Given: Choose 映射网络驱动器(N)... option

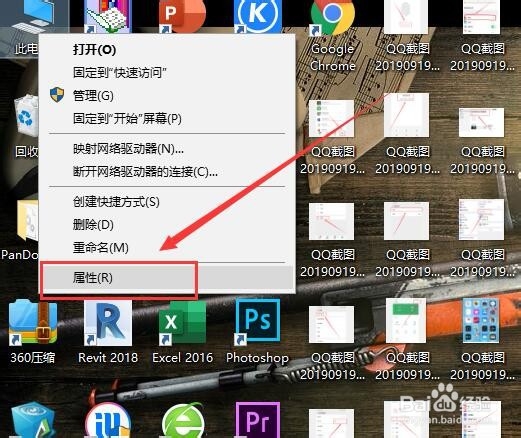Looking at the screenshot, I should (167, 149).
